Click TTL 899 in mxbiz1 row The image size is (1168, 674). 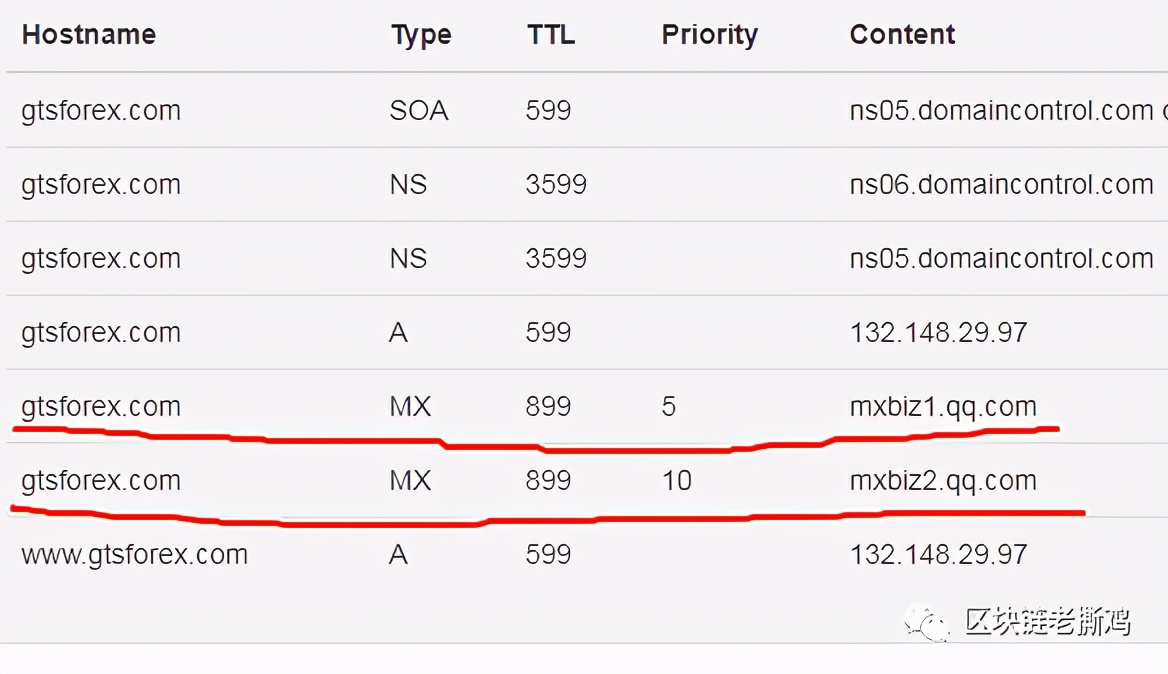click(548, 407)
